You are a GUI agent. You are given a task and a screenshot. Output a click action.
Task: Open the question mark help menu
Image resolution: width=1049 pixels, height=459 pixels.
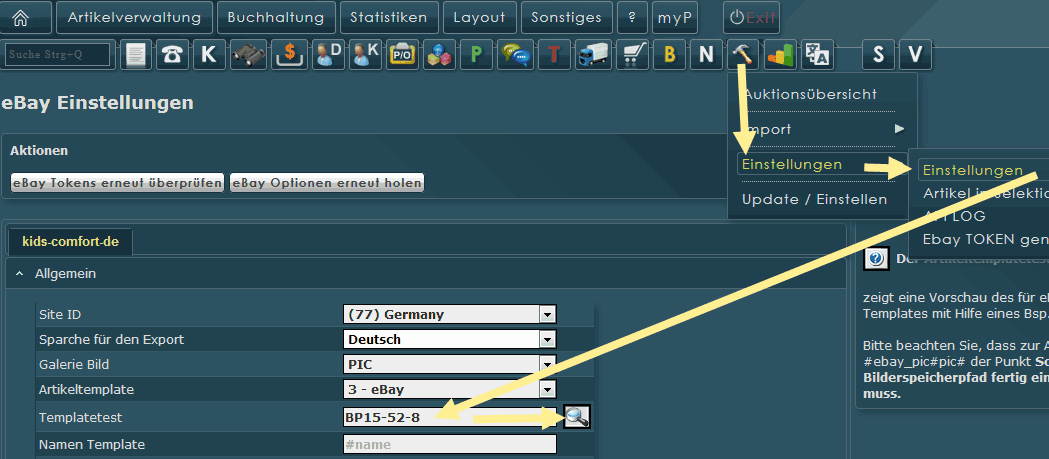pyautogui.click(x=632, y=17)
